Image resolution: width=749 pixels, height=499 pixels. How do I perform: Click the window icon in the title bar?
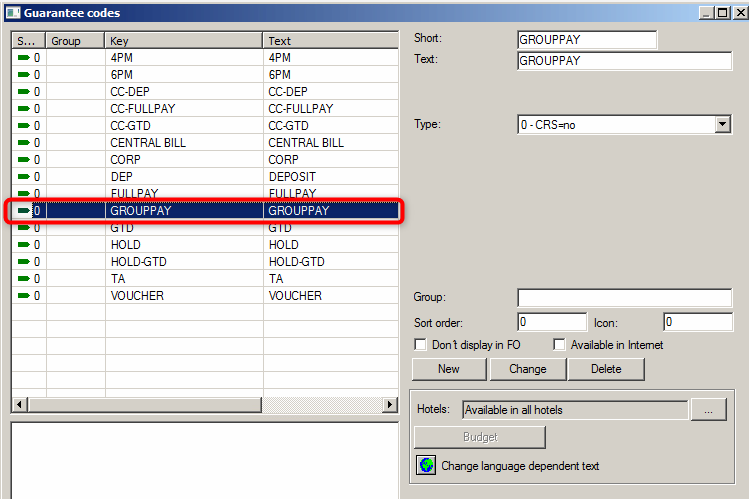(x=12, y=13)
